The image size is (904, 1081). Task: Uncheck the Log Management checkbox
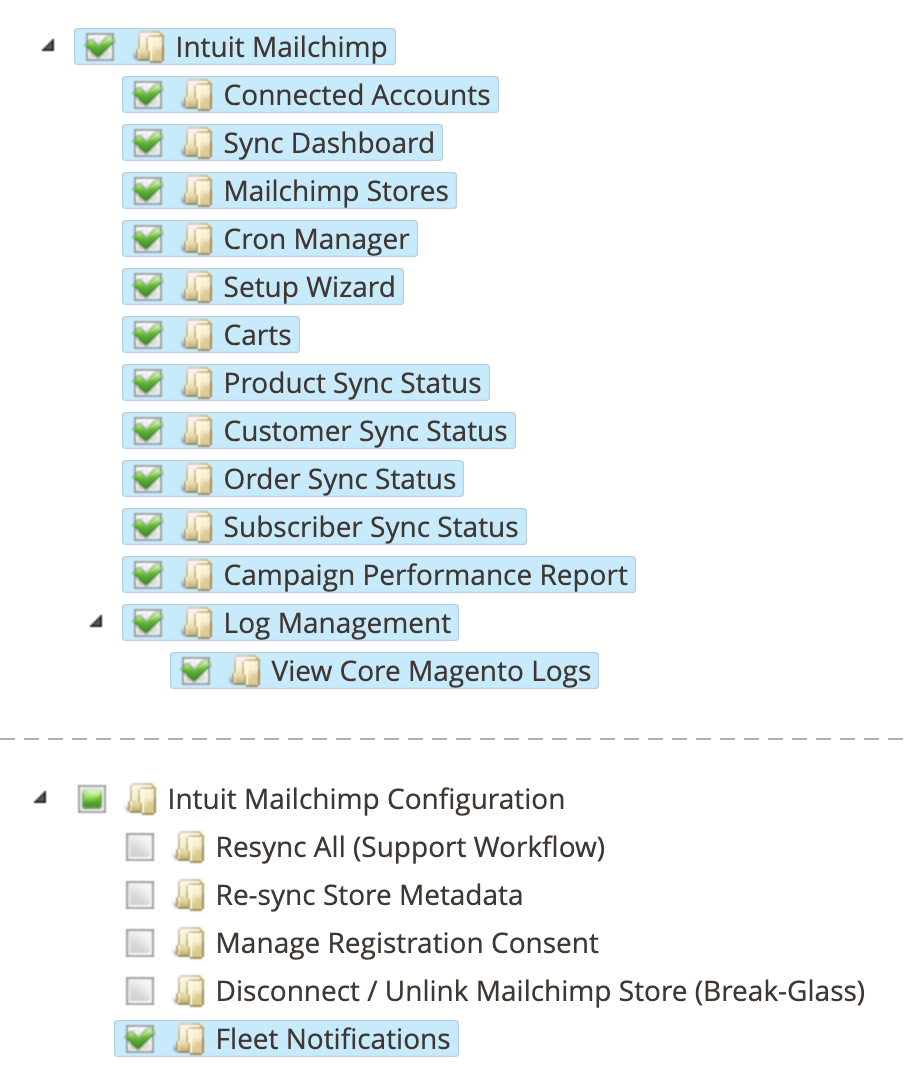[x=148, y=623]
